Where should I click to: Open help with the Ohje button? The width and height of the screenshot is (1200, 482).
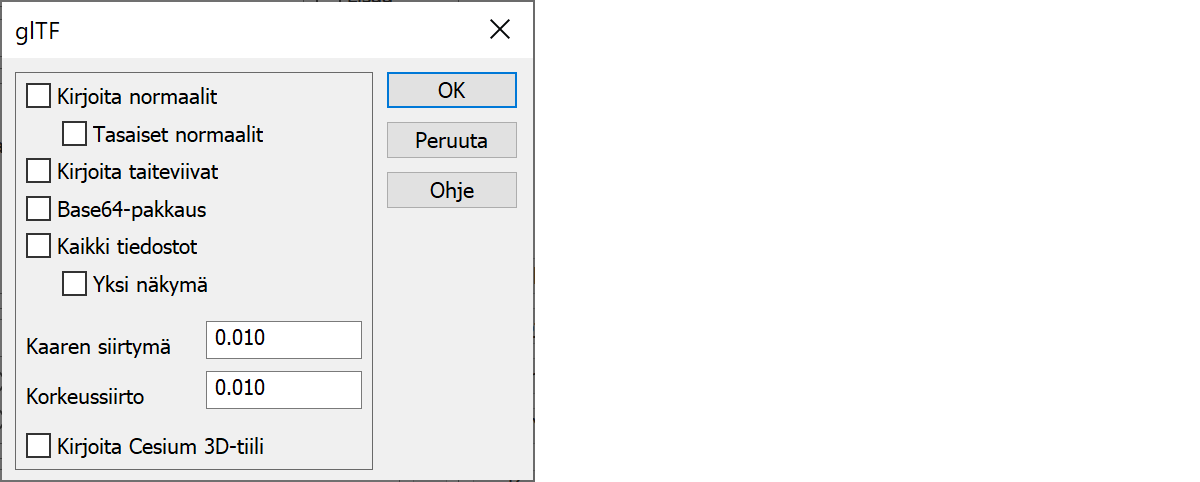[x=451, y=190]
